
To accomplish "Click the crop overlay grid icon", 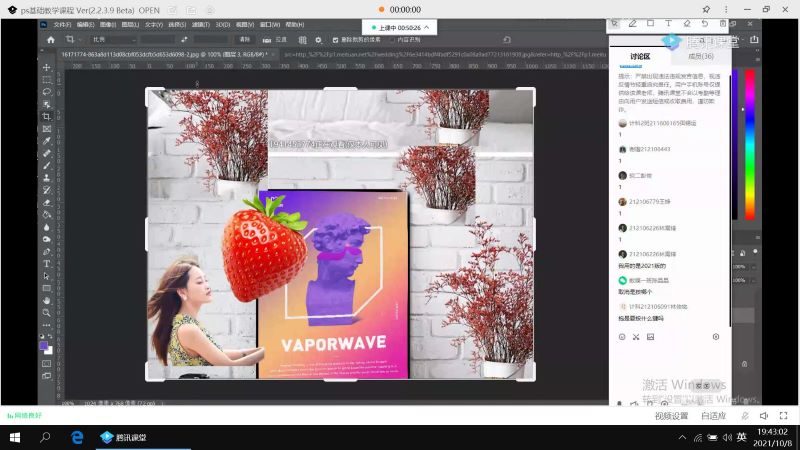I will click(303, 40).
